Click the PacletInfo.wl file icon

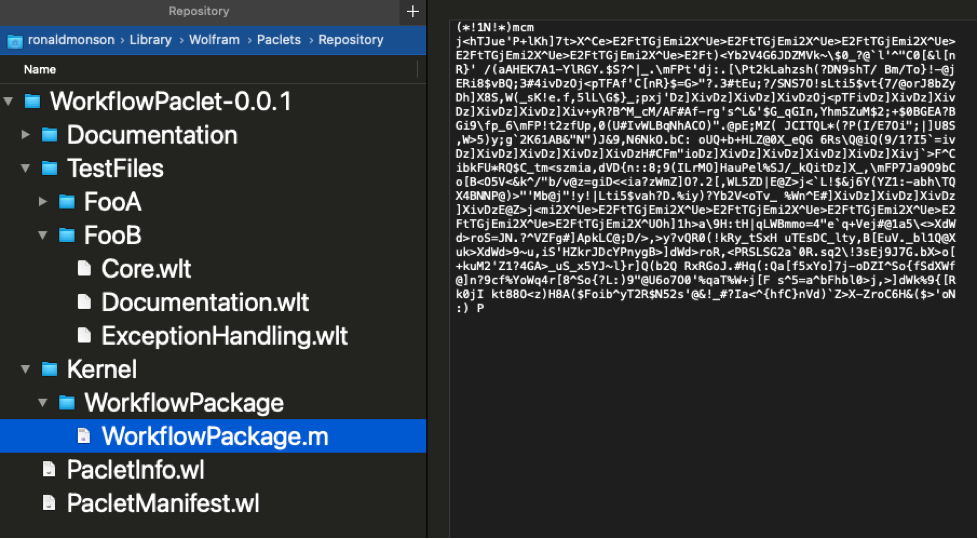tap(50, 469)
